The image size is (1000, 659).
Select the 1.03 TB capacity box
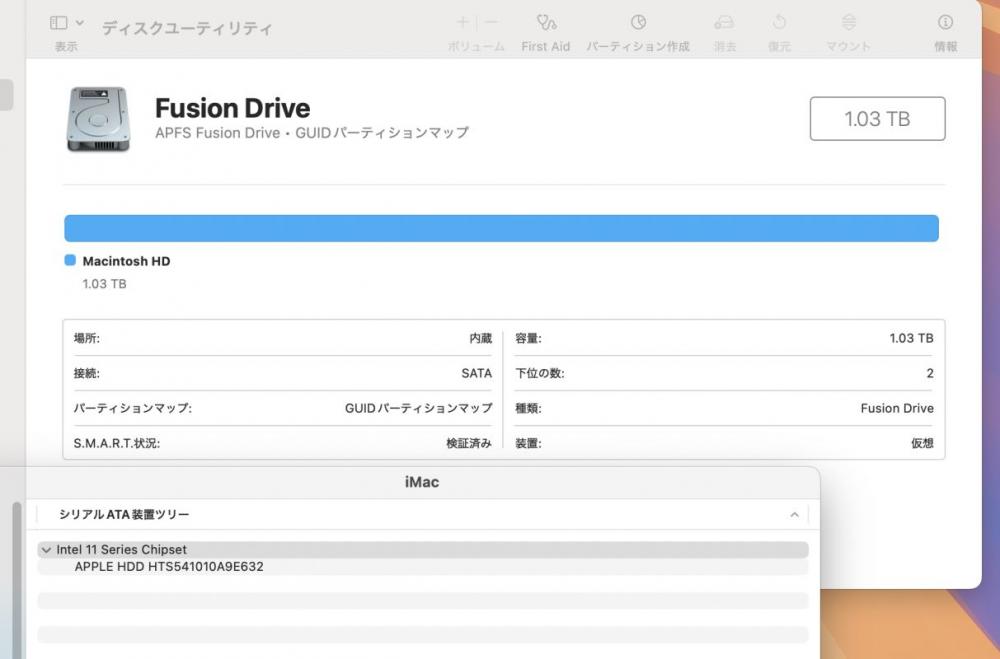(x=878, y=119)
